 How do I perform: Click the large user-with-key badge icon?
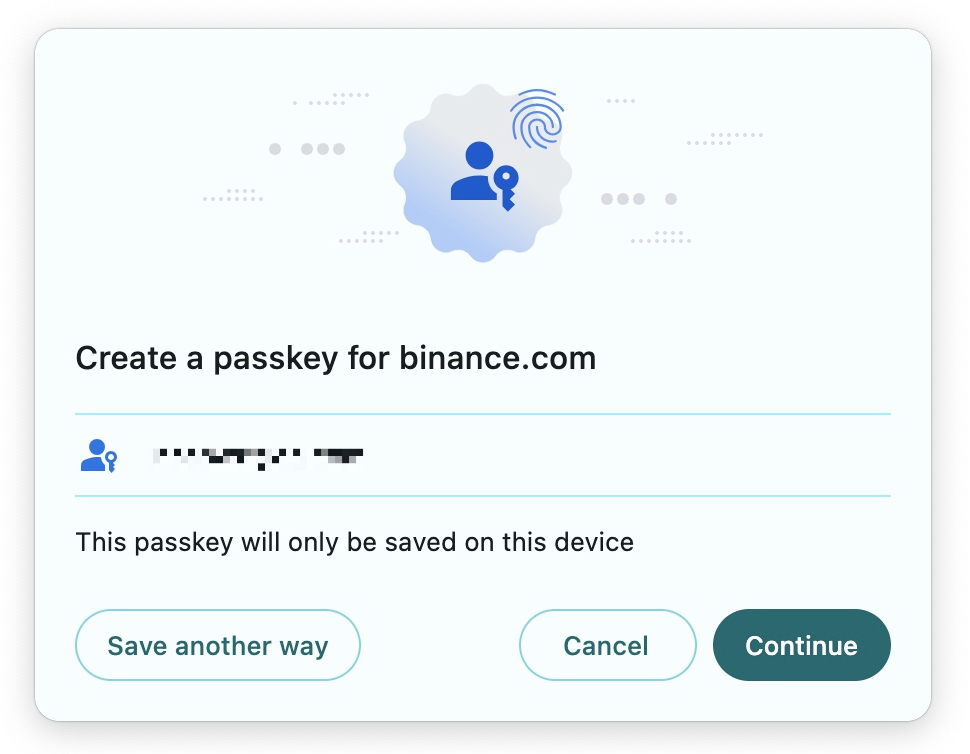click(x=485, y=175)
